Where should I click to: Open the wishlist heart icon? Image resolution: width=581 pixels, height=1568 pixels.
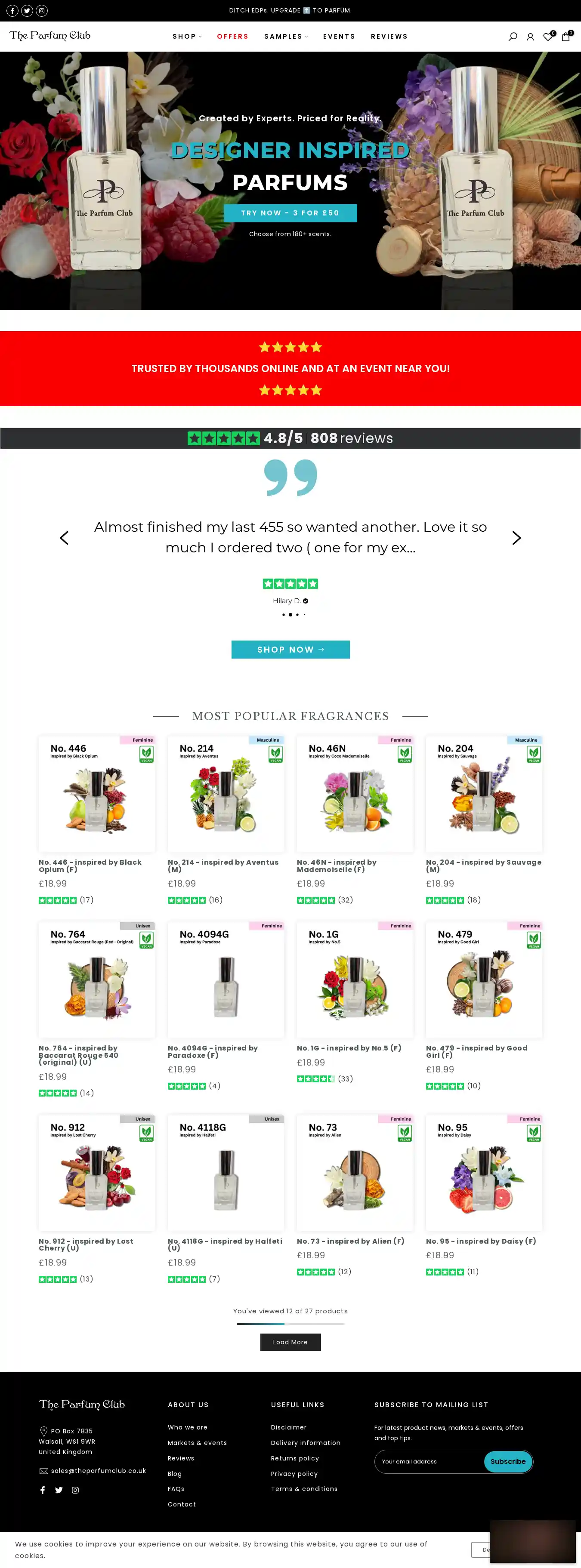point(547,37)
